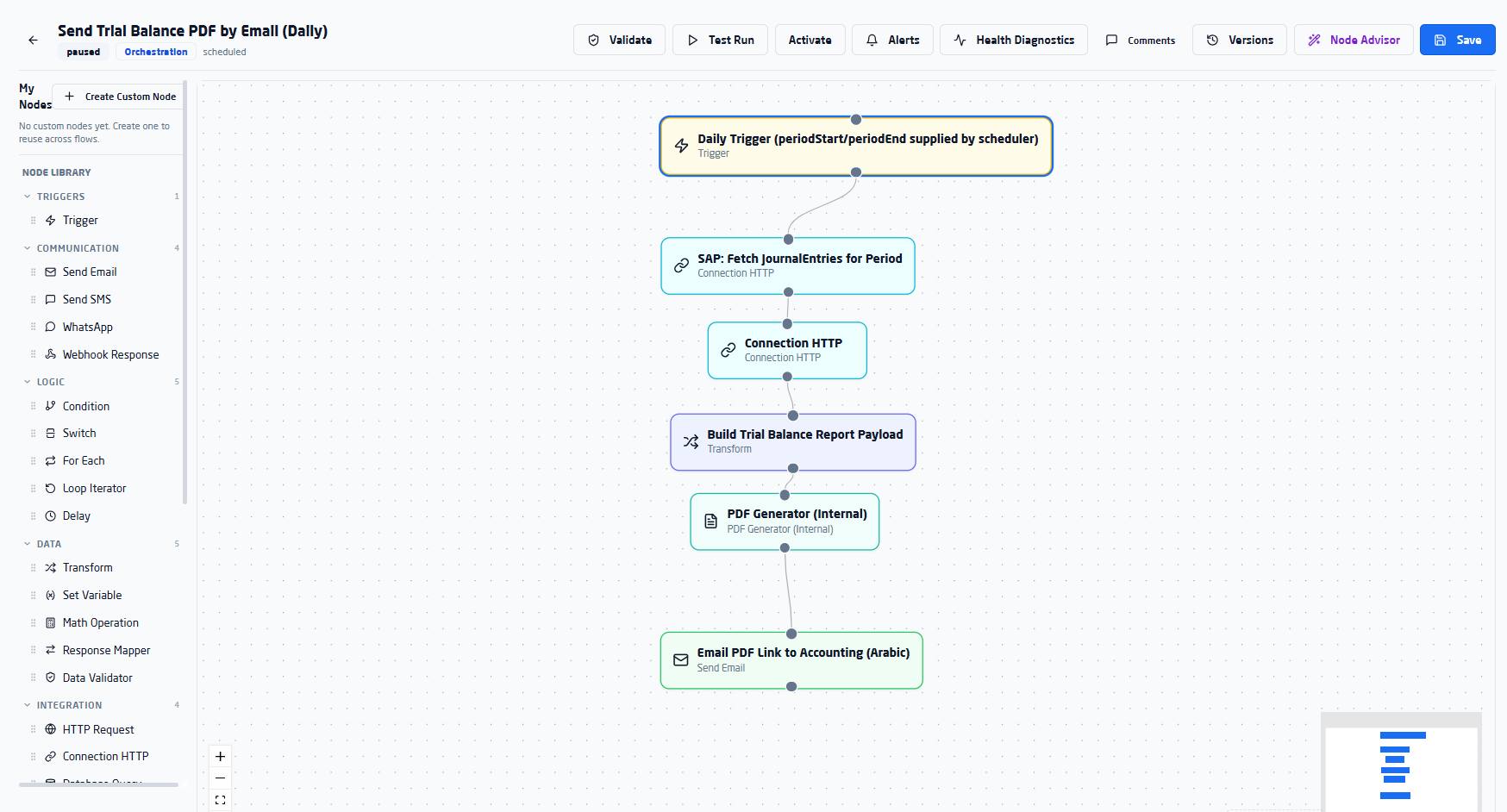
Task: Click the Orchestration tag under the title
Action: (156, 52)
